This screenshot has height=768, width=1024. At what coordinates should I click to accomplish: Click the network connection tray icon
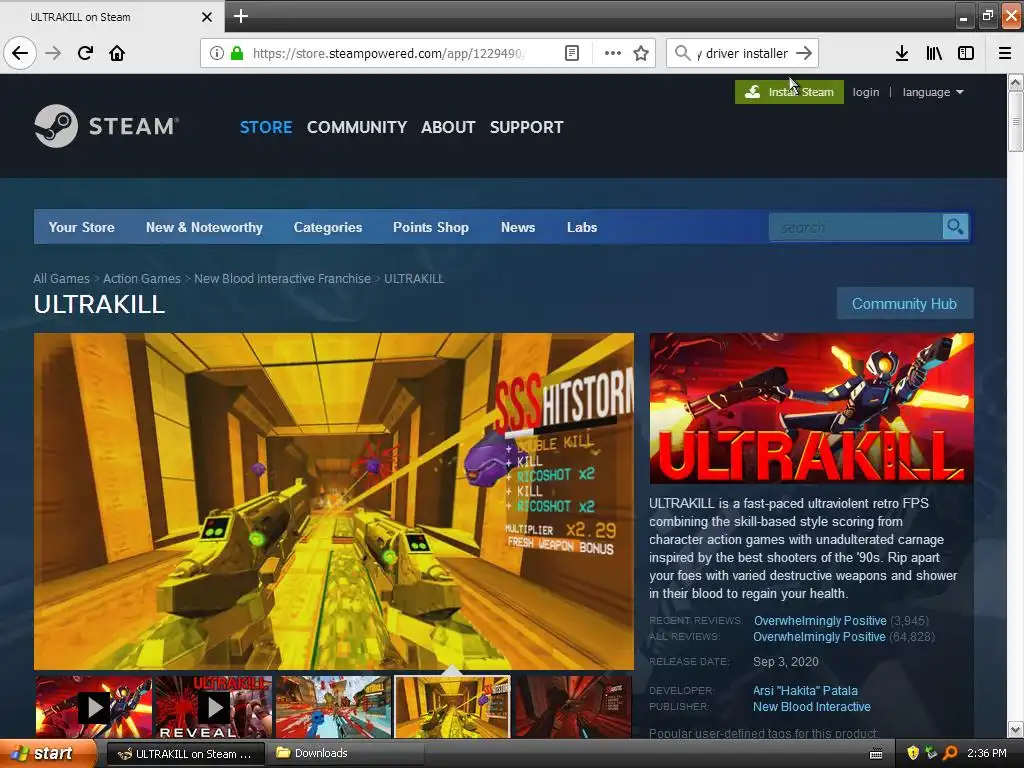pos(931,753)
